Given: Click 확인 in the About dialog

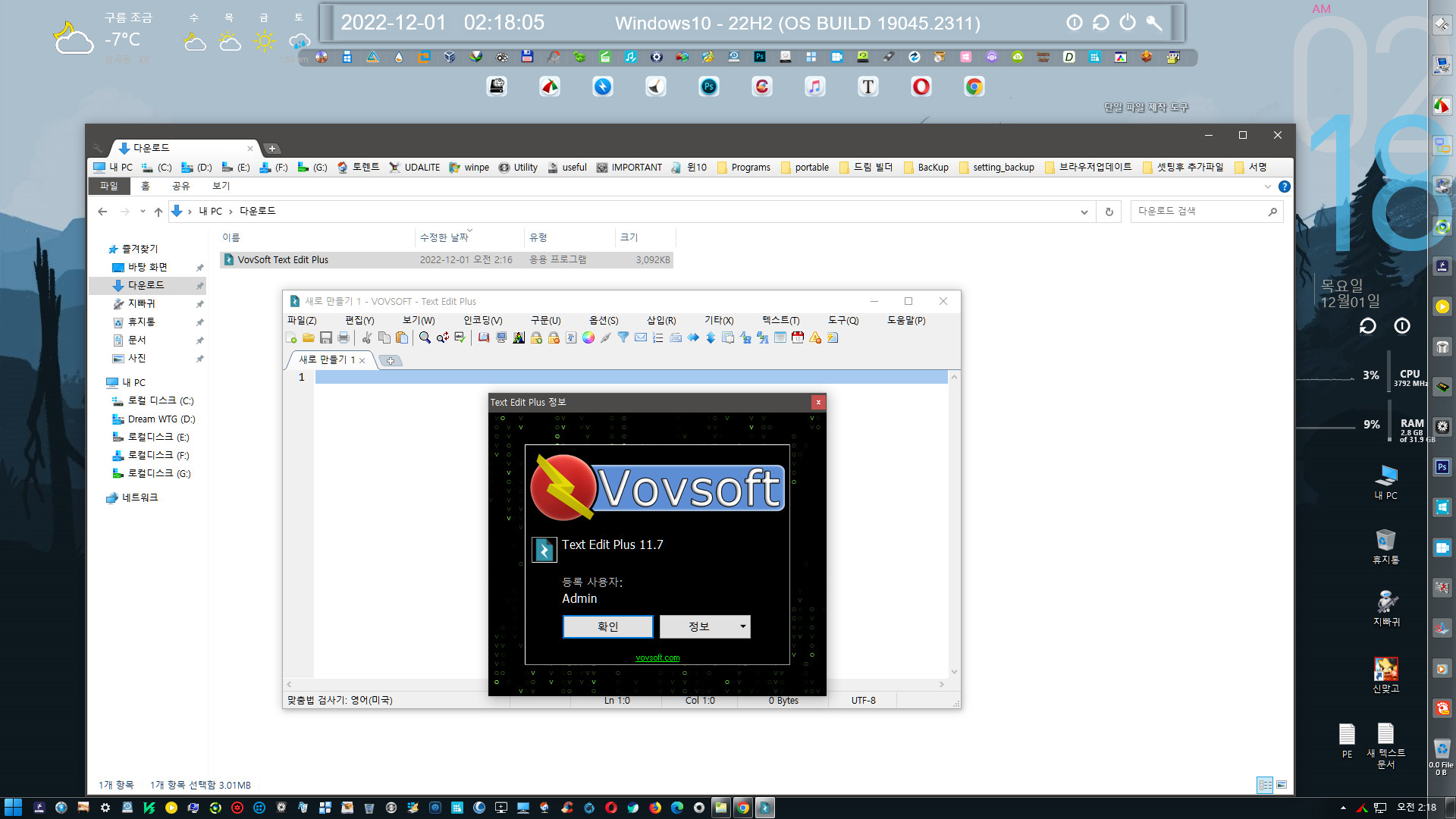Looking at the screenshot, I should pyautogui.click(x=607, y=626).
